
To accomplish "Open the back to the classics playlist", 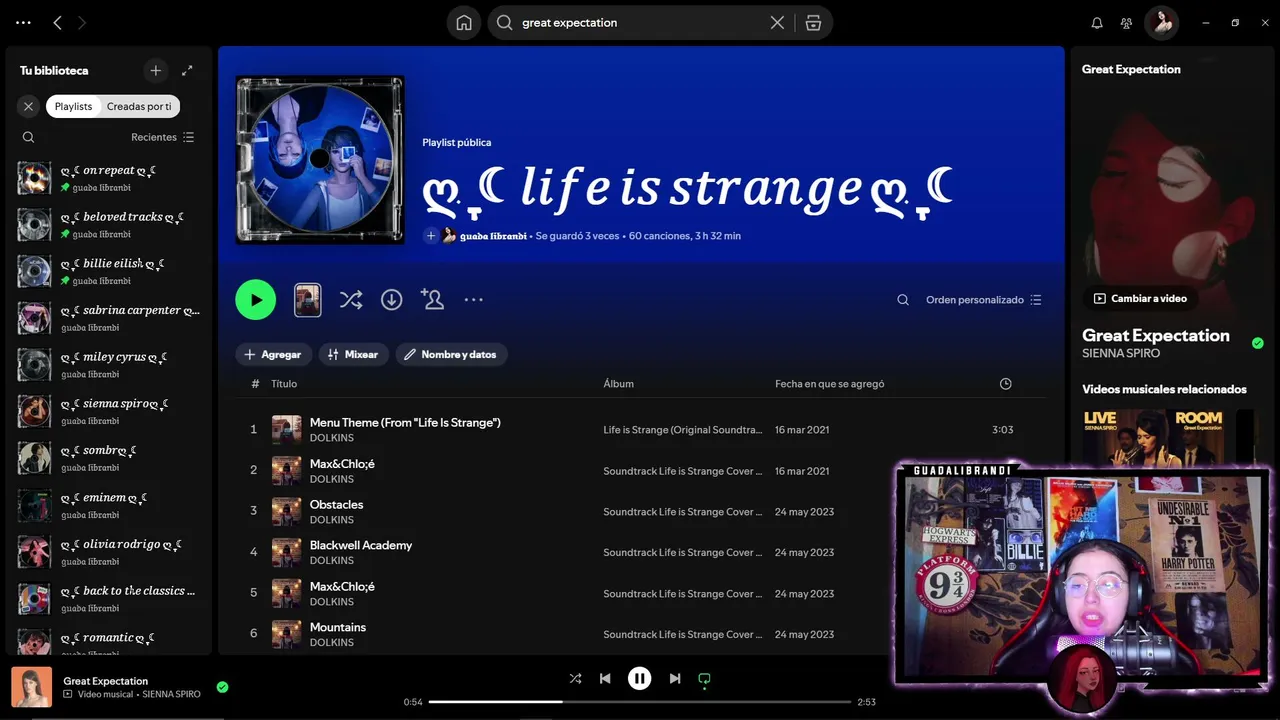I will tap(109, 598).
